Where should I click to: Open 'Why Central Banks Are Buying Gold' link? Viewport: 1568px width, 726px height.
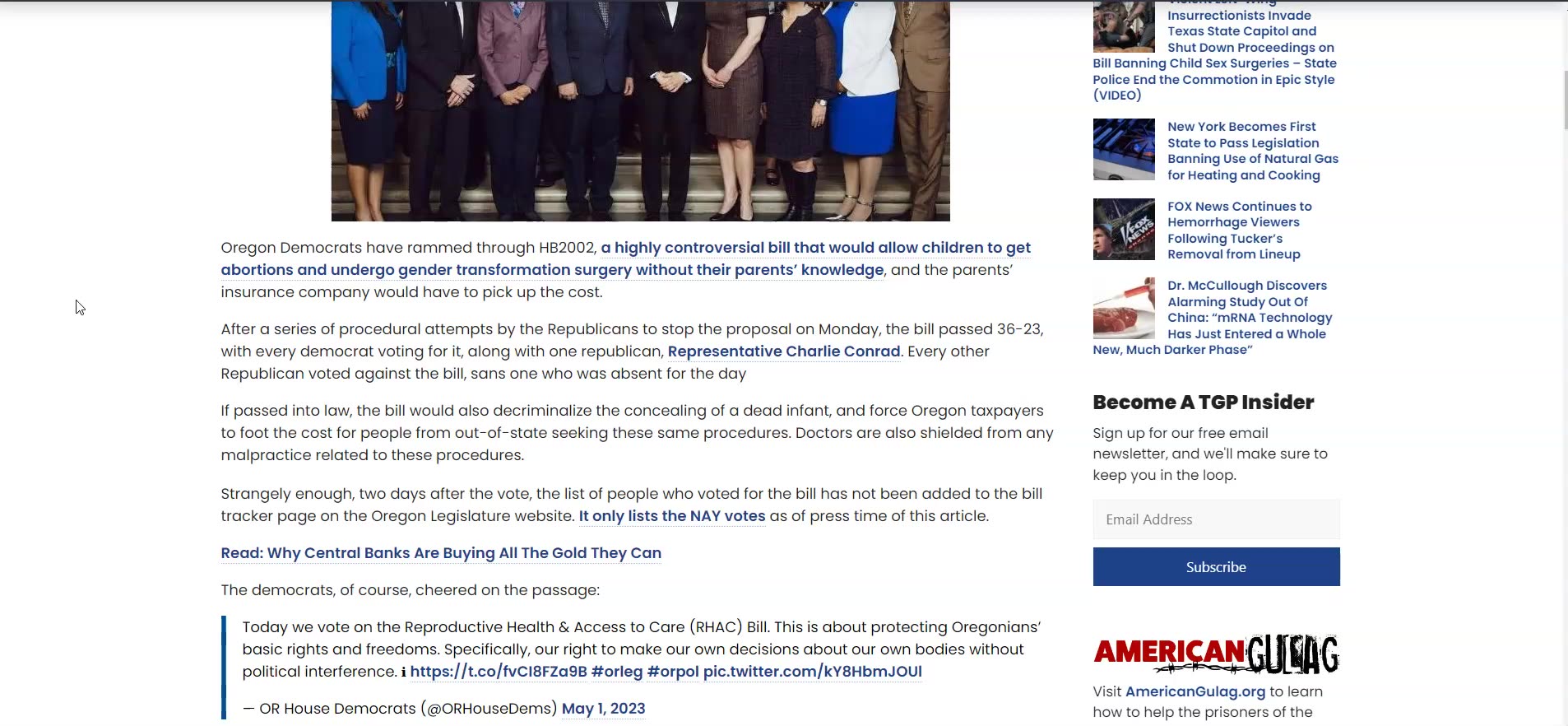tap(441, 553)
